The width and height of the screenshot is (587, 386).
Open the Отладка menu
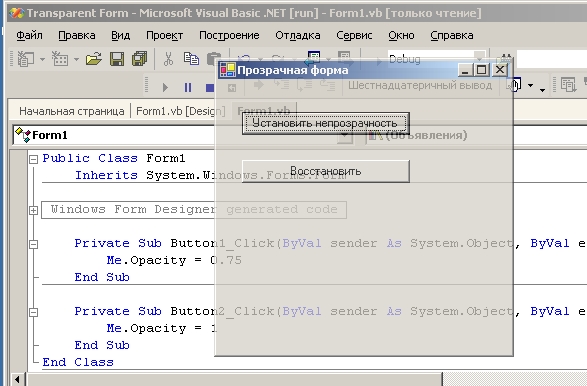(x=298, y=35)
